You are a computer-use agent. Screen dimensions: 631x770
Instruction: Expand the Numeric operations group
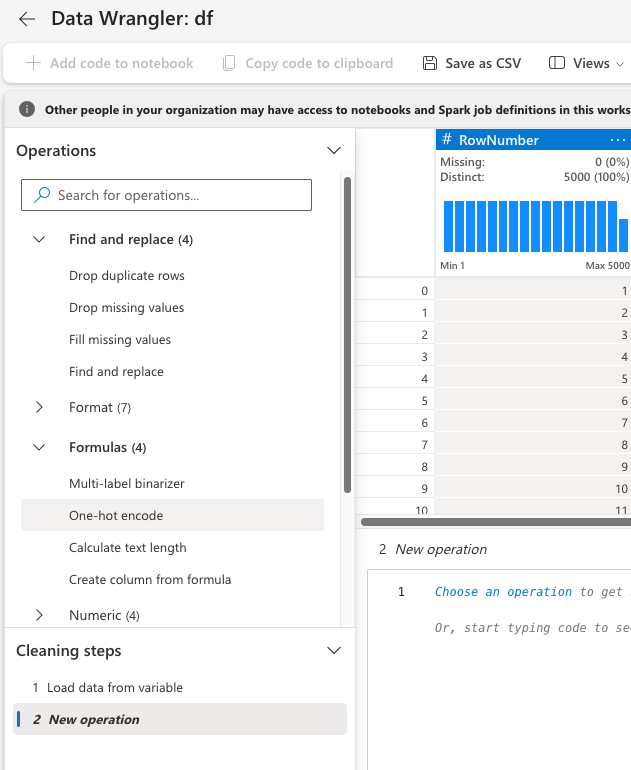tap(39, 615)
